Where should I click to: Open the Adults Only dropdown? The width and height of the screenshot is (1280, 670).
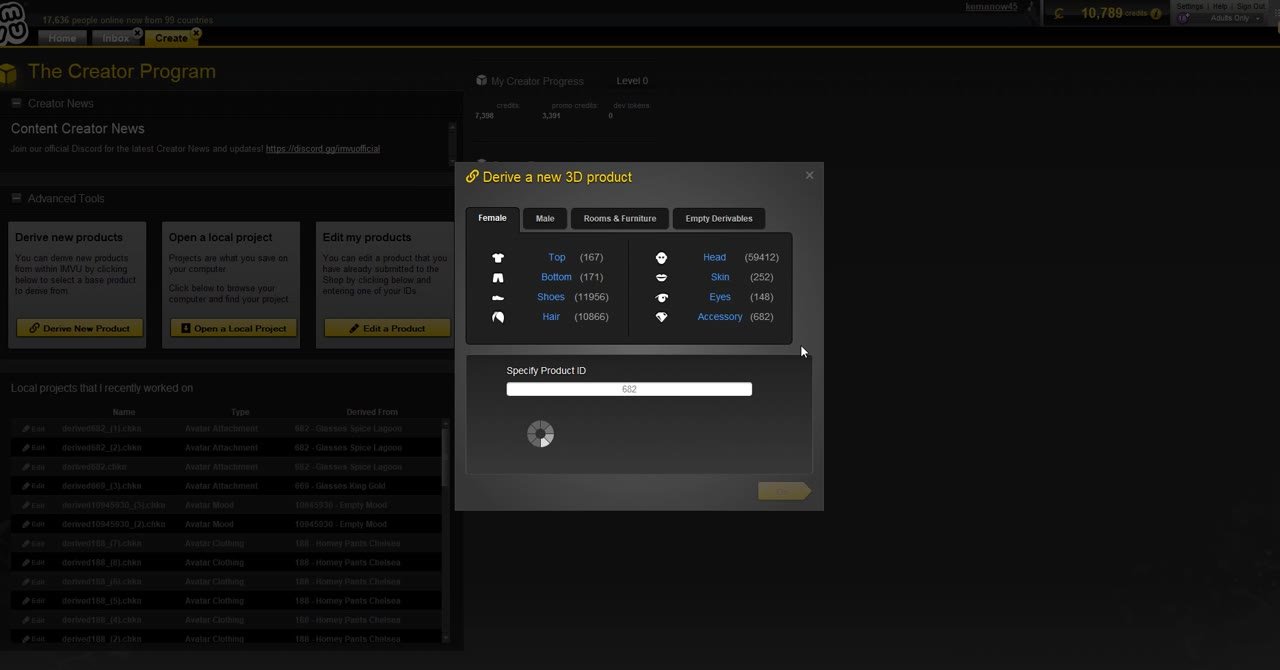pos(1236,18)
